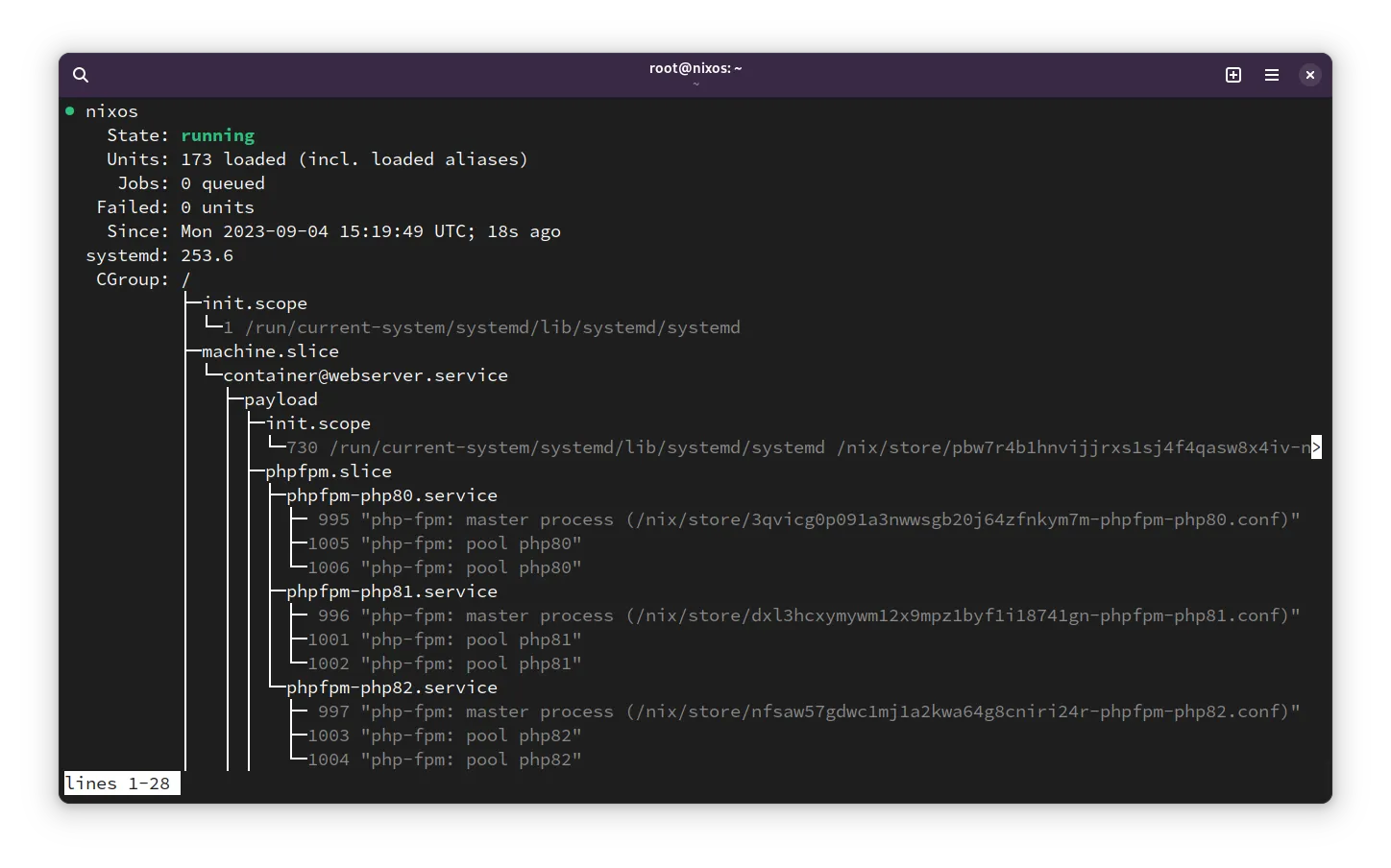1391x868 pixels.
Task: Open the terminal search (magnifier icon)
Action: pos(81,74)
